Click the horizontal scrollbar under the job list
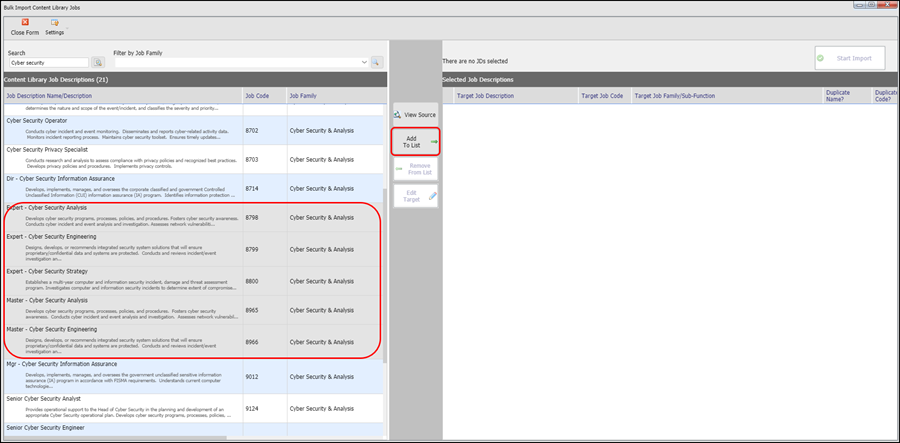 pyautogui.click(x=115, y=438)
